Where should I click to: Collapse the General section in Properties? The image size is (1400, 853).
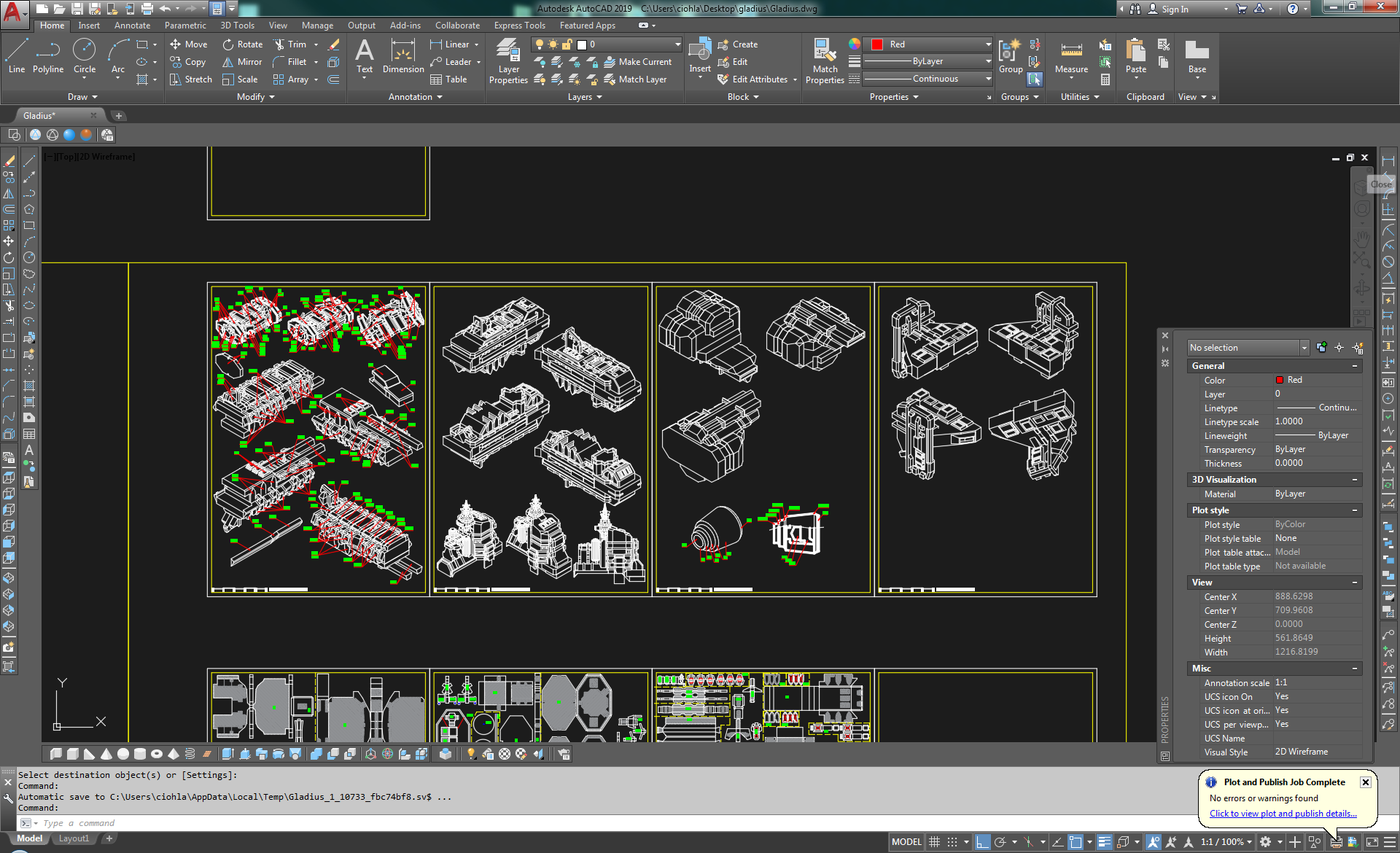(1355, 366)
